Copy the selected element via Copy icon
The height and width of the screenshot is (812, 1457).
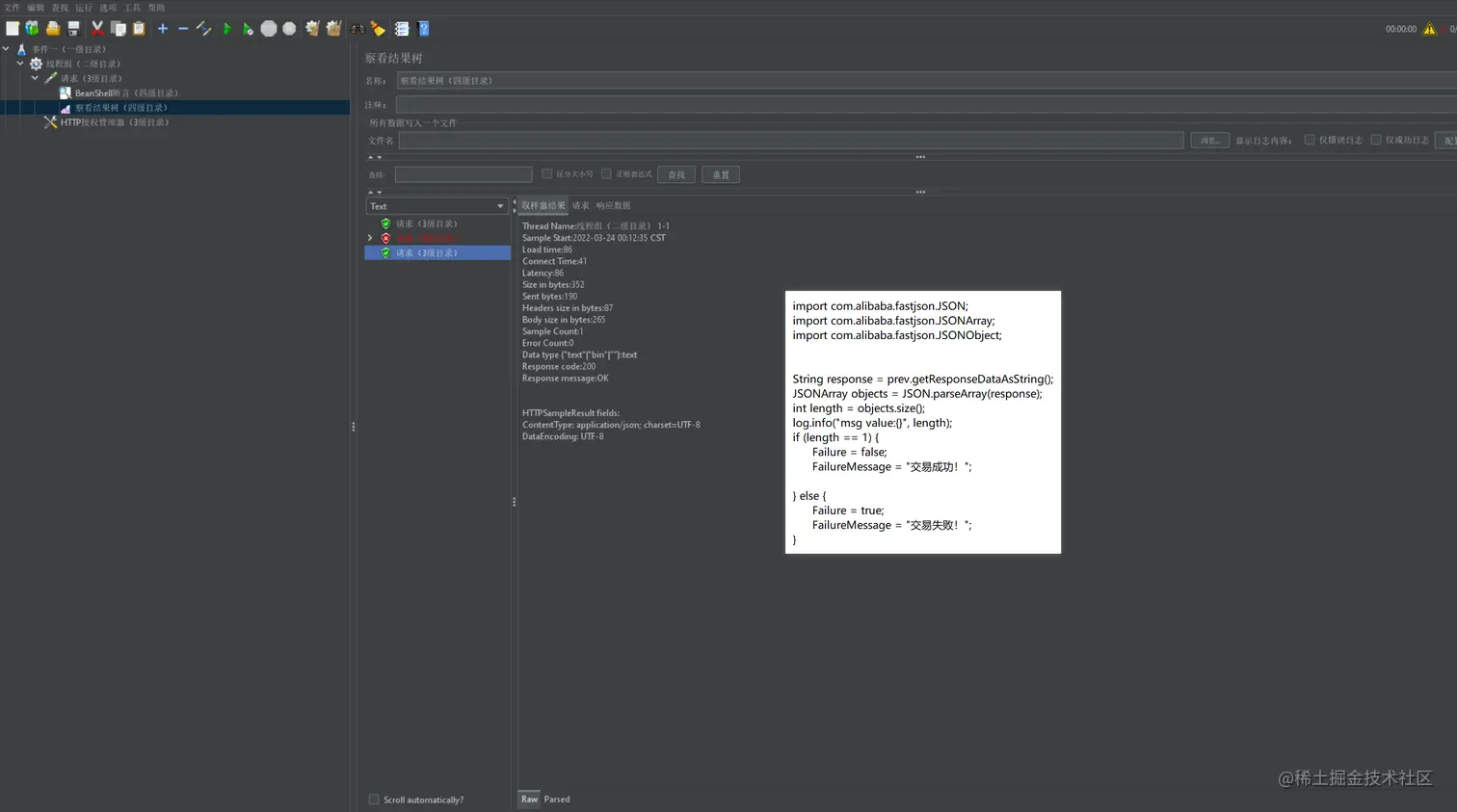click(118, 29)
